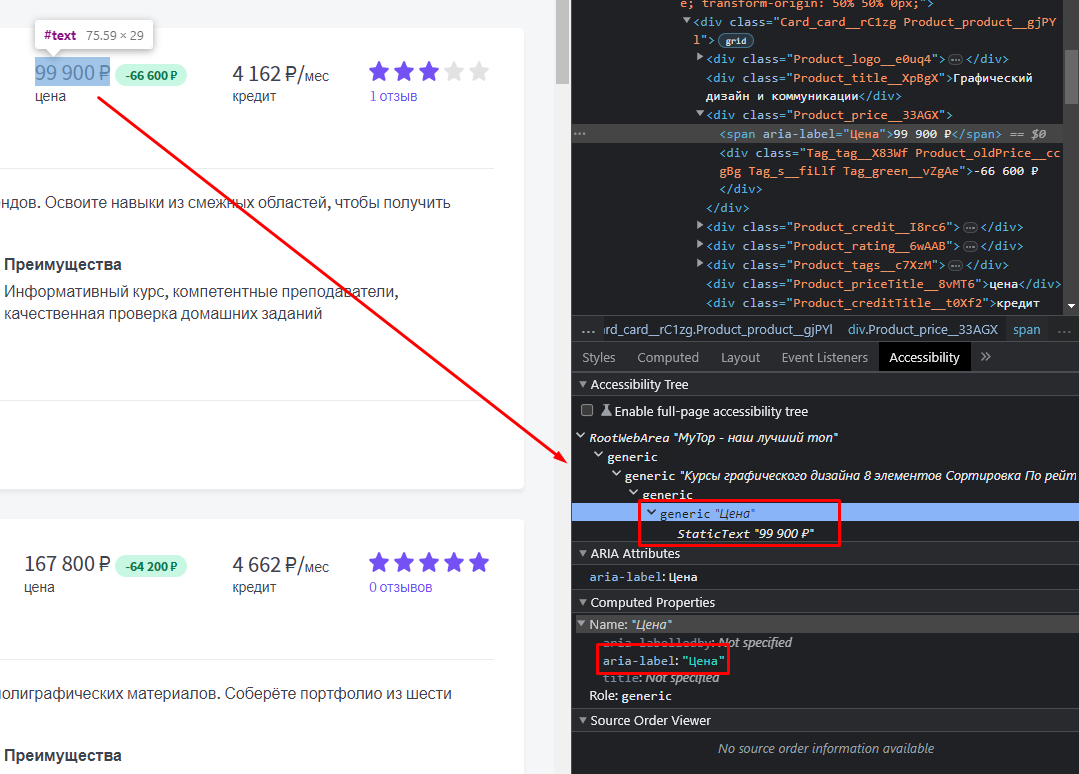Click the first star of the second product rating
Image resolution: width=1079 pixels, height=774 pixels.
[379, 563]
